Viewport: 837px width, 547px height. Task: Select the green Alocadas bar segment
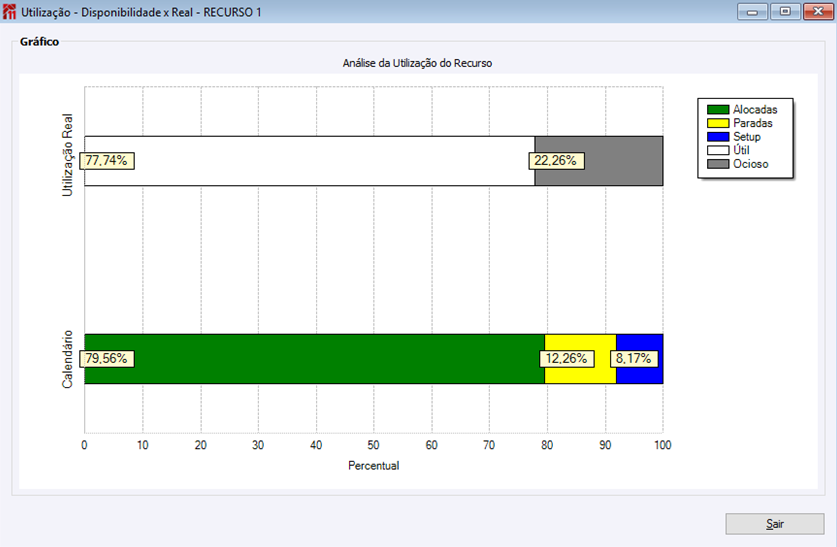pyautogui.click(x=314, y=359)
